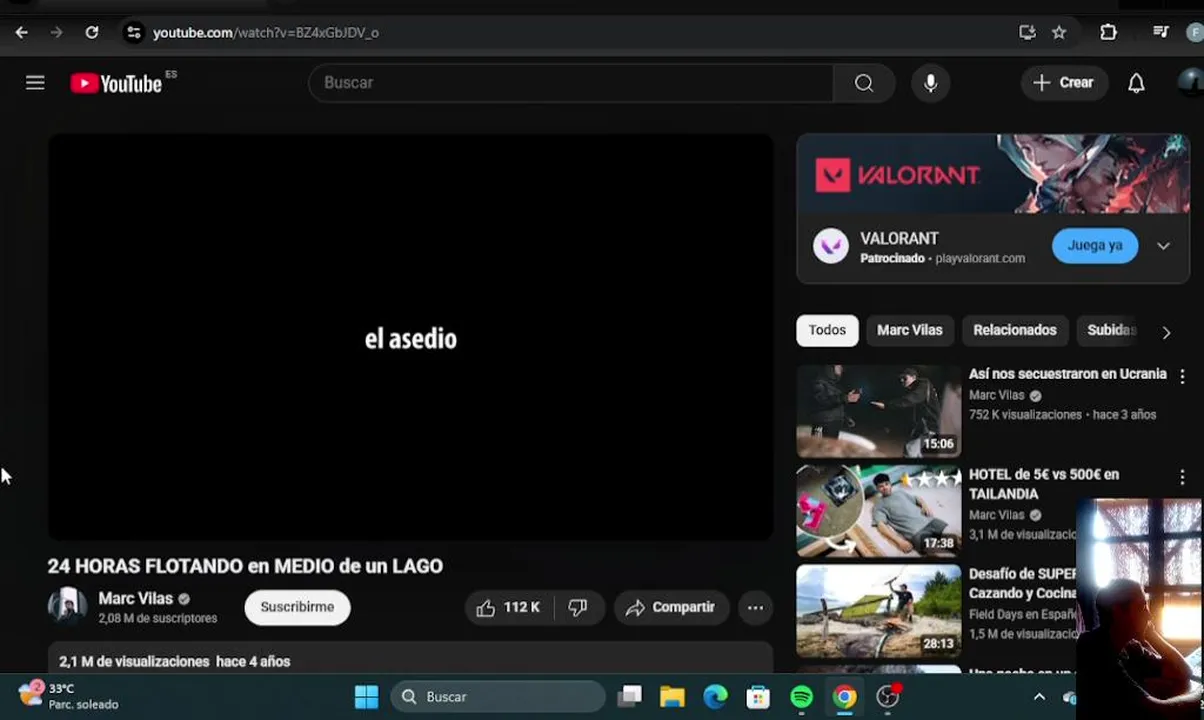Open thumbnail of HOTEL de 5€ vs 500€
This screenshot has height=720, width=1204.
click(x=879, y=511)
